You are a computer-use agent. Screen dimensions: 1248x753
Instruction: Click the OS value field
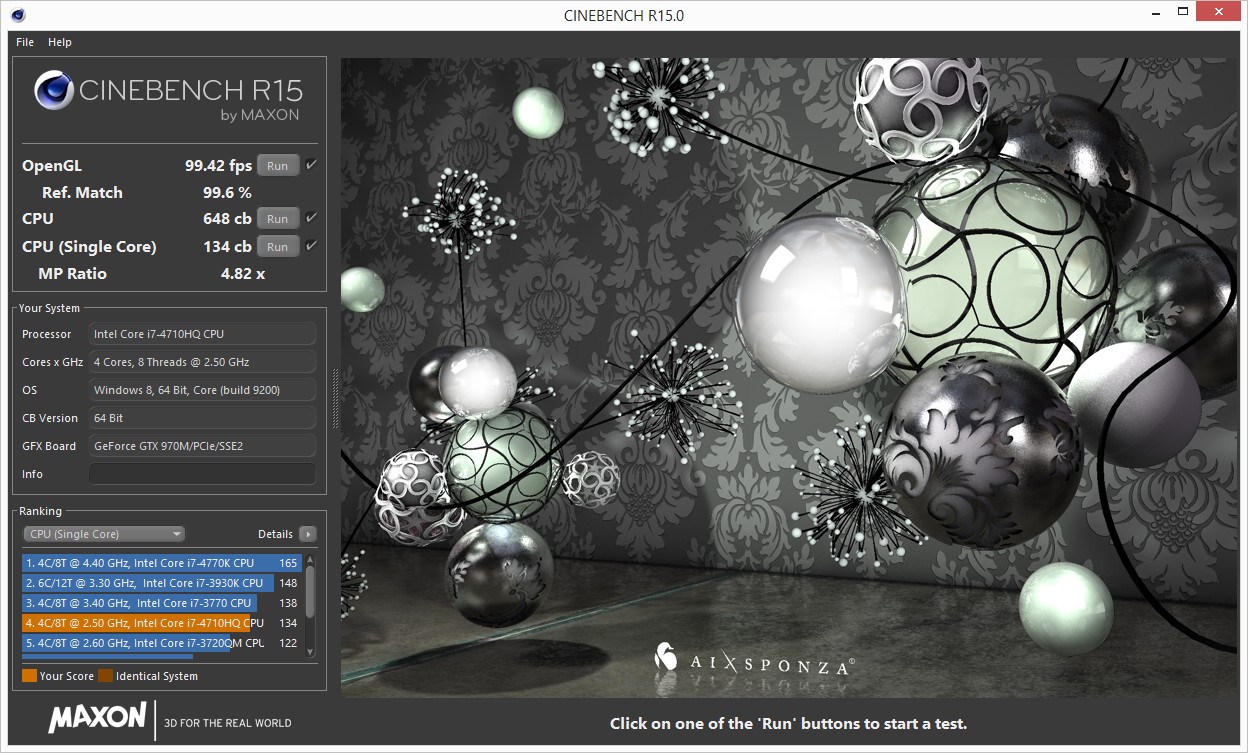[202, 390]
